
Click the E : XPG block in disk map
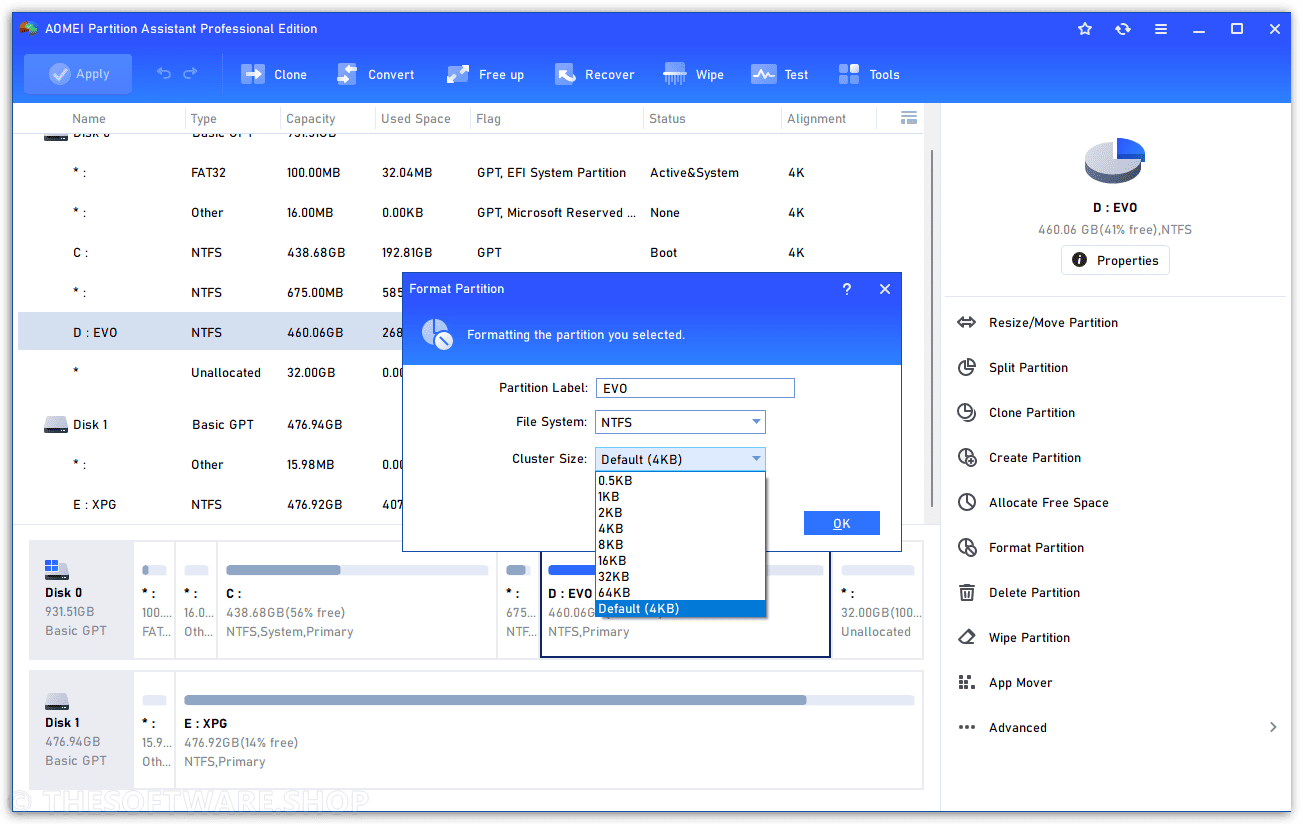point(549,730)
